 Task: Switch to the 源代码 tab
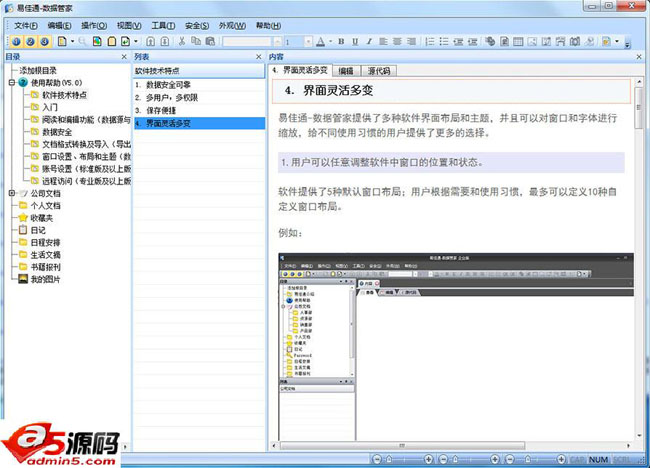(x=379, y=71)
